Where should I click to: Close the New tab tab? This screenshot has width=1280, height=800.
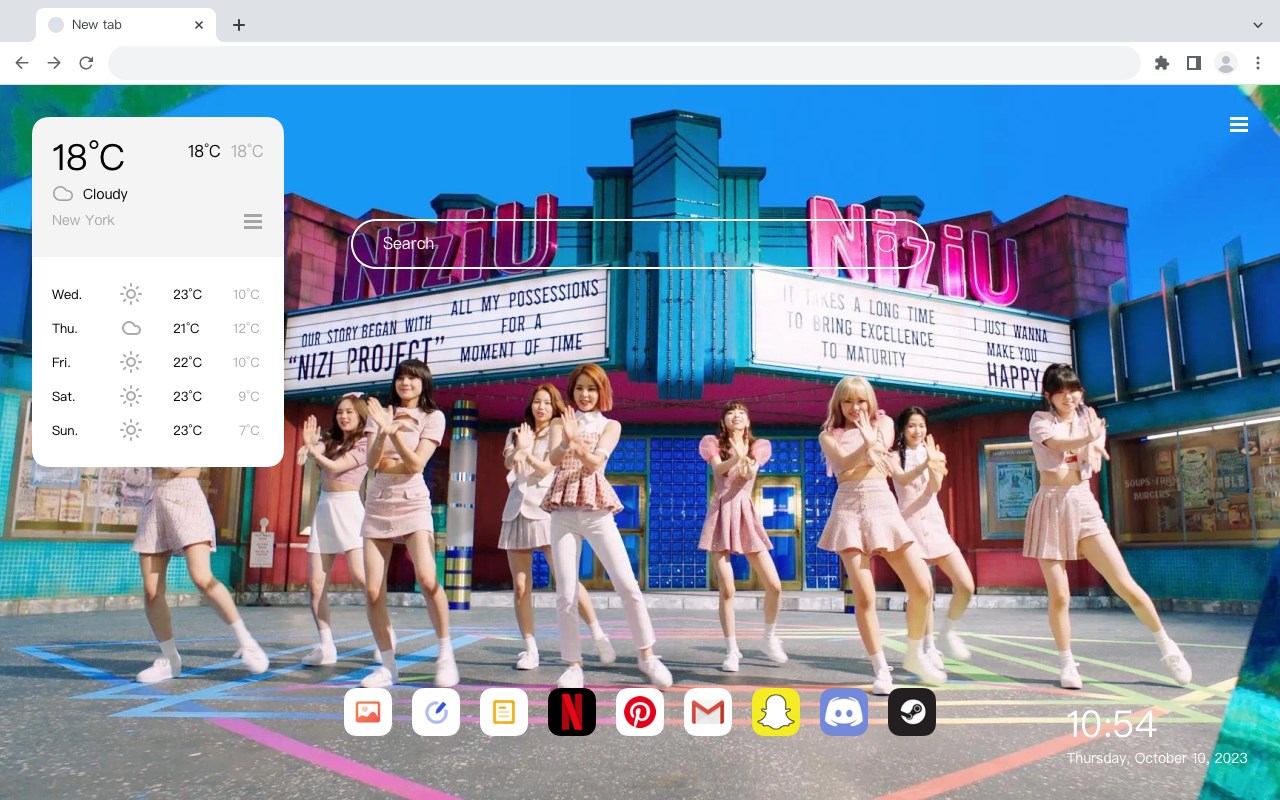pos(200,25)
